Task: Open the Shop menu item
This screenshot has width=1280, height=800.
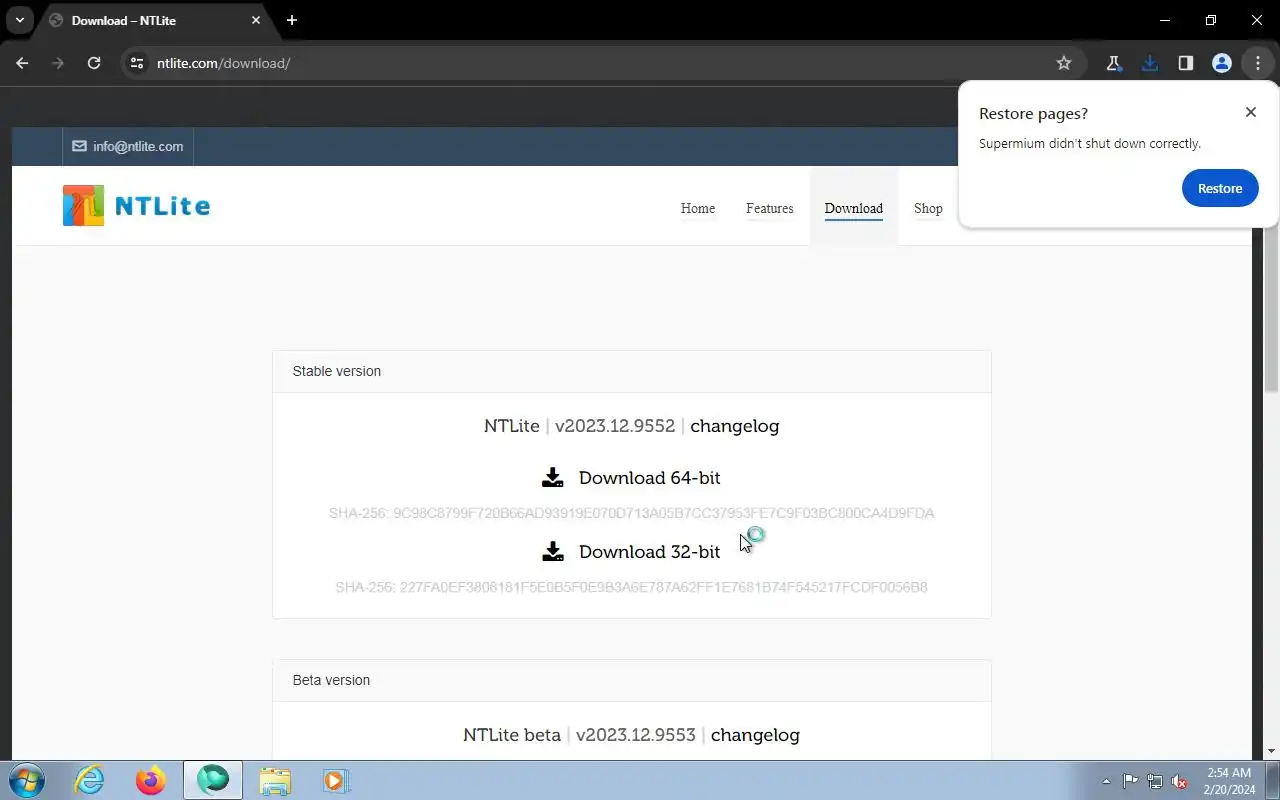Action: coord(928,208)
